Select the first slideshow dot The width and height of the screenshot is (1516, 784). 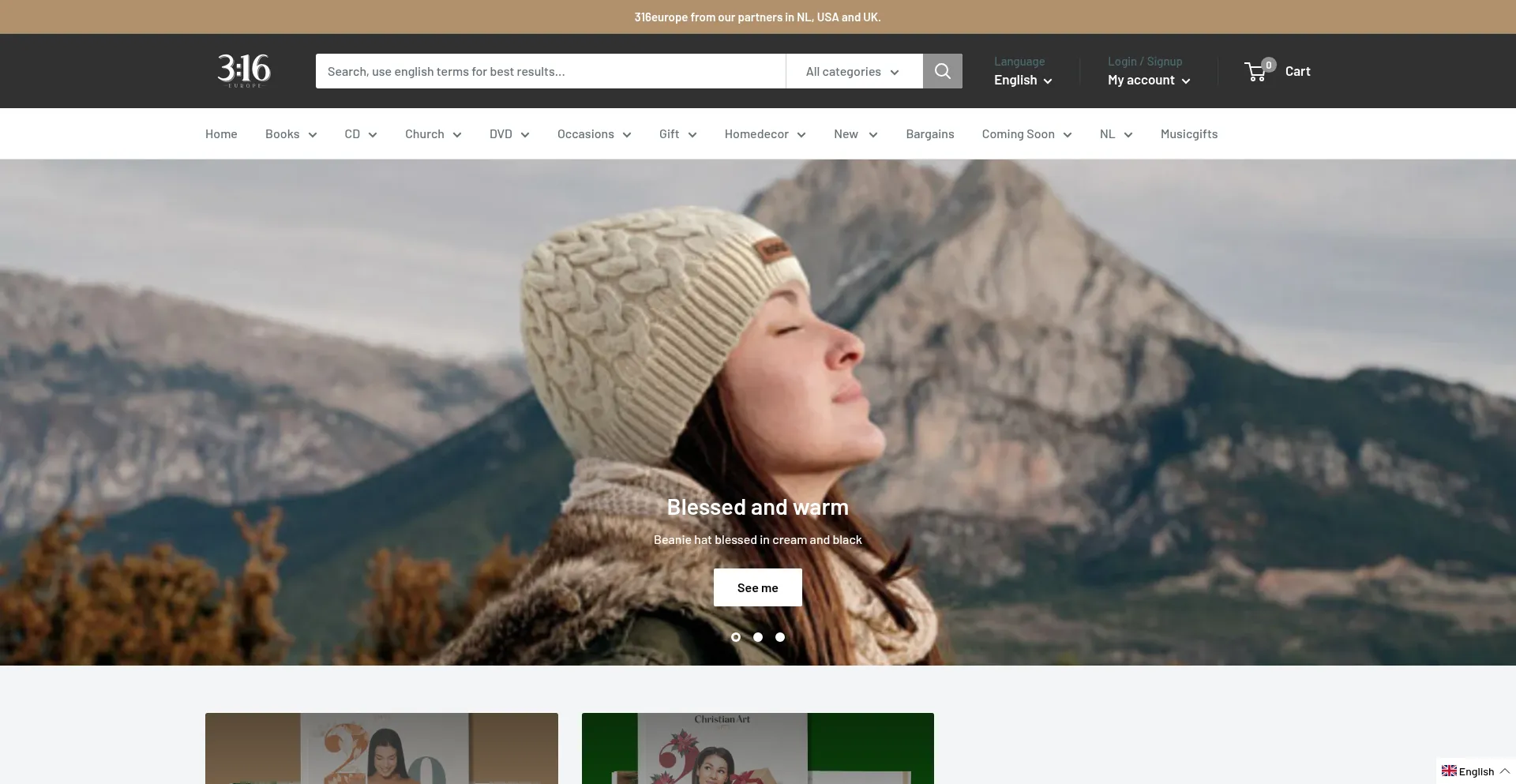[736, 637]
